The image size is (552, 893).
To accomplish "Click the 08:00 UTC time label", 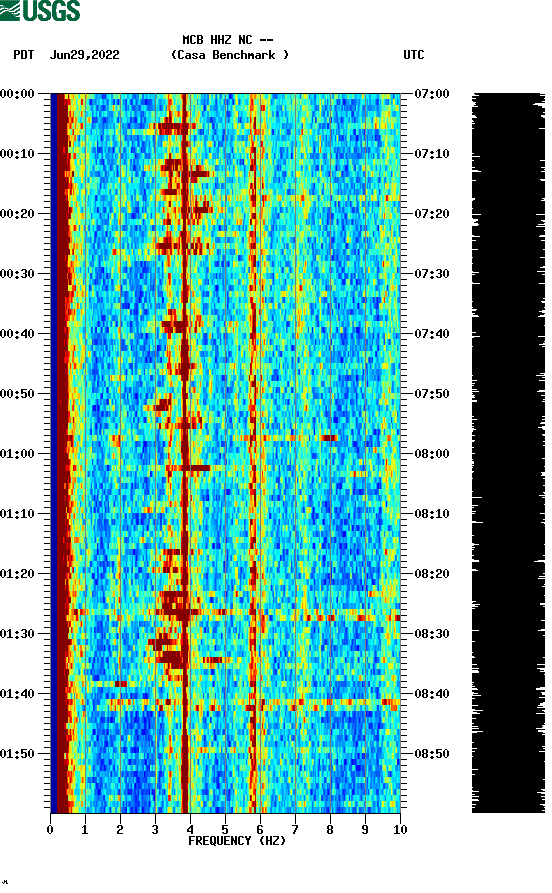I will (x=432, y=454).
